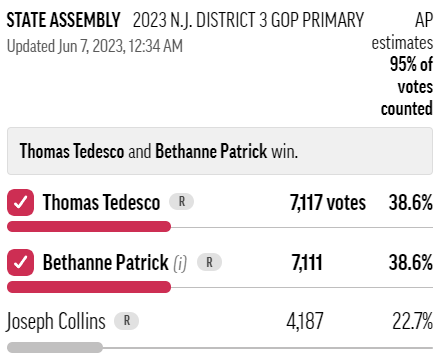Click the R party badge next to Bethanne Patrick
Viewport: 448px width, 362px height.
click(209, 262)
